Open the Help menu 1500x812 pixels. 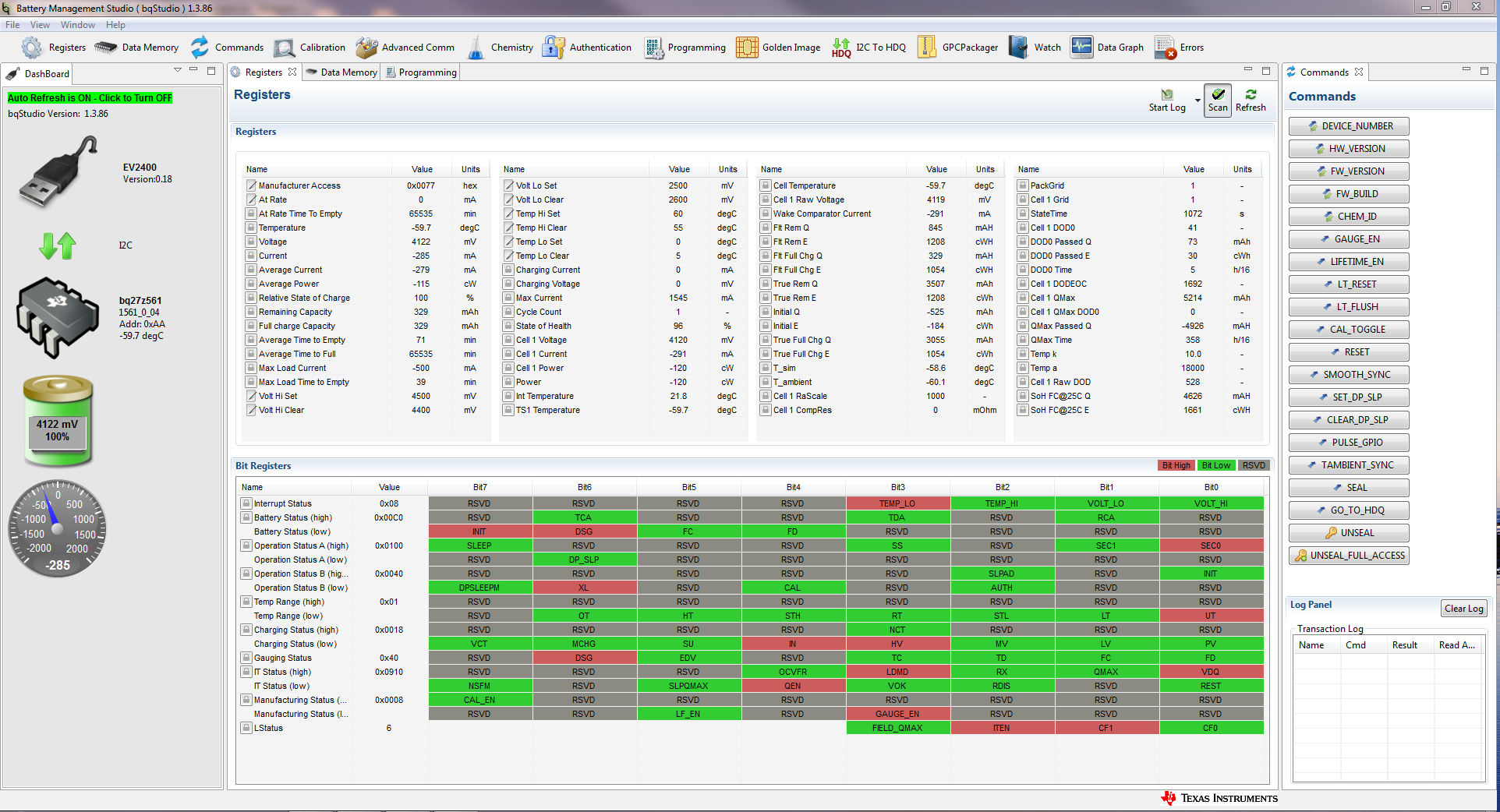115,25
